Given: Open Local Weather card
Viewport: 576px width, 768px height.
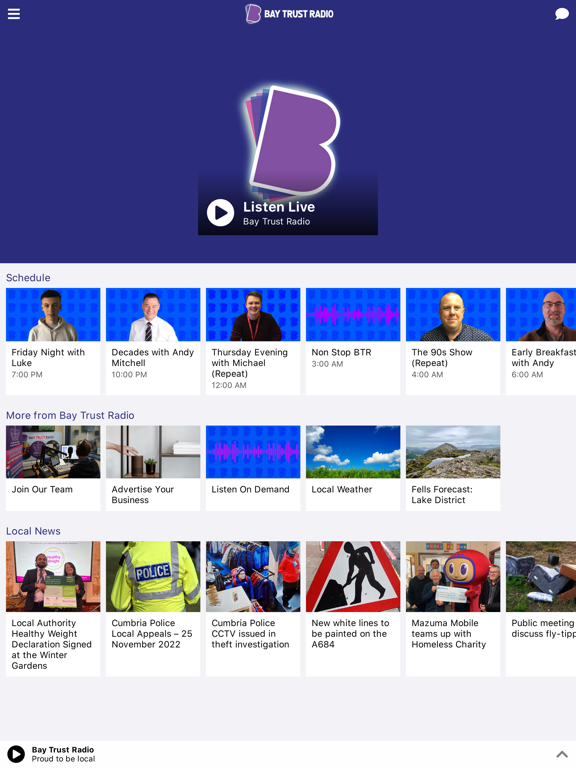Looking at the screenshot, I should [x=353, y=468].
